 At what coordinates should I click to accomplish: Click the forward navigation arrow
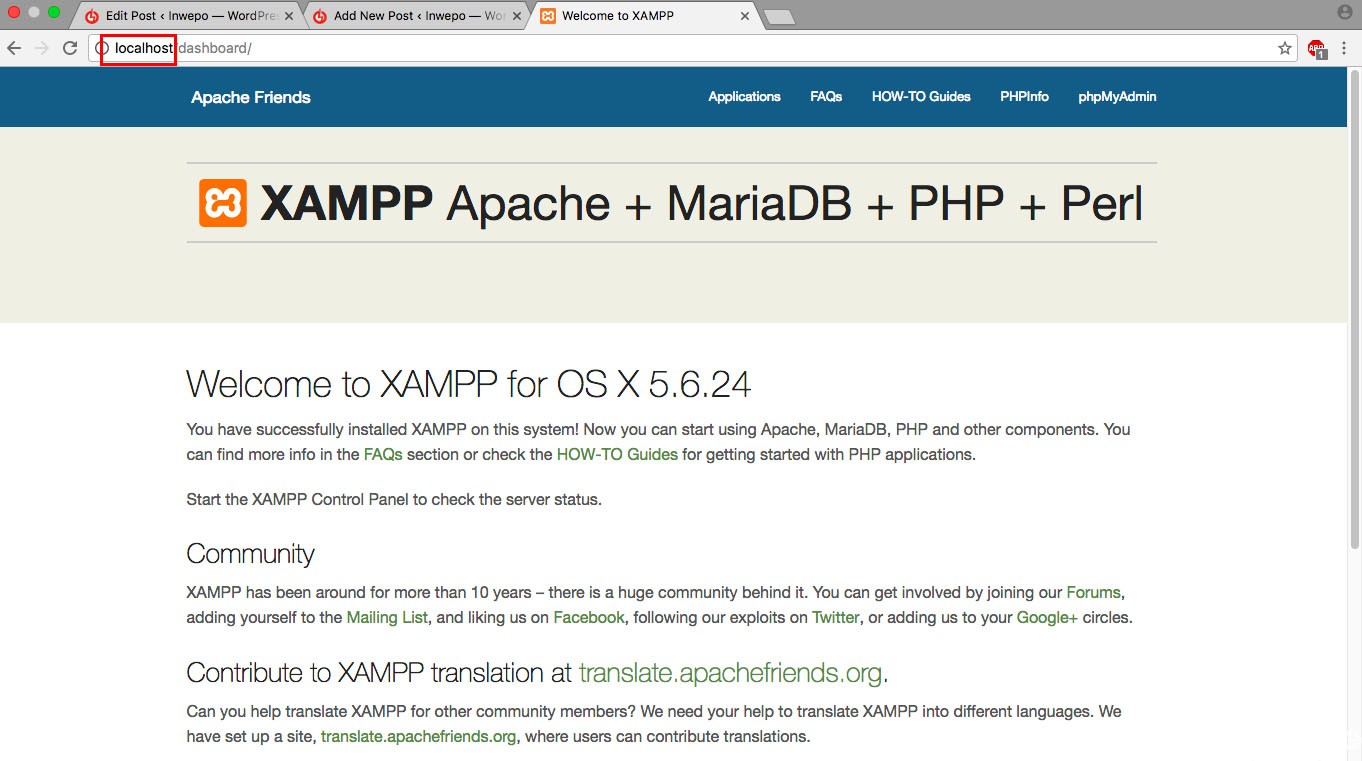pyautogui.click(x=41, y=47)
